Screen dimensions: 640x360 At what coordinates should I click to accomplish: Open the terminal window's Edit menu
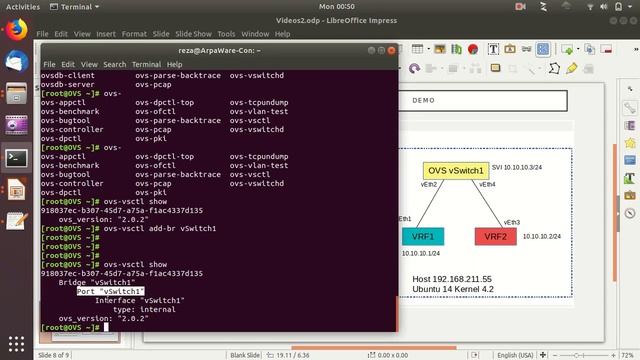[x=68, y=64]
